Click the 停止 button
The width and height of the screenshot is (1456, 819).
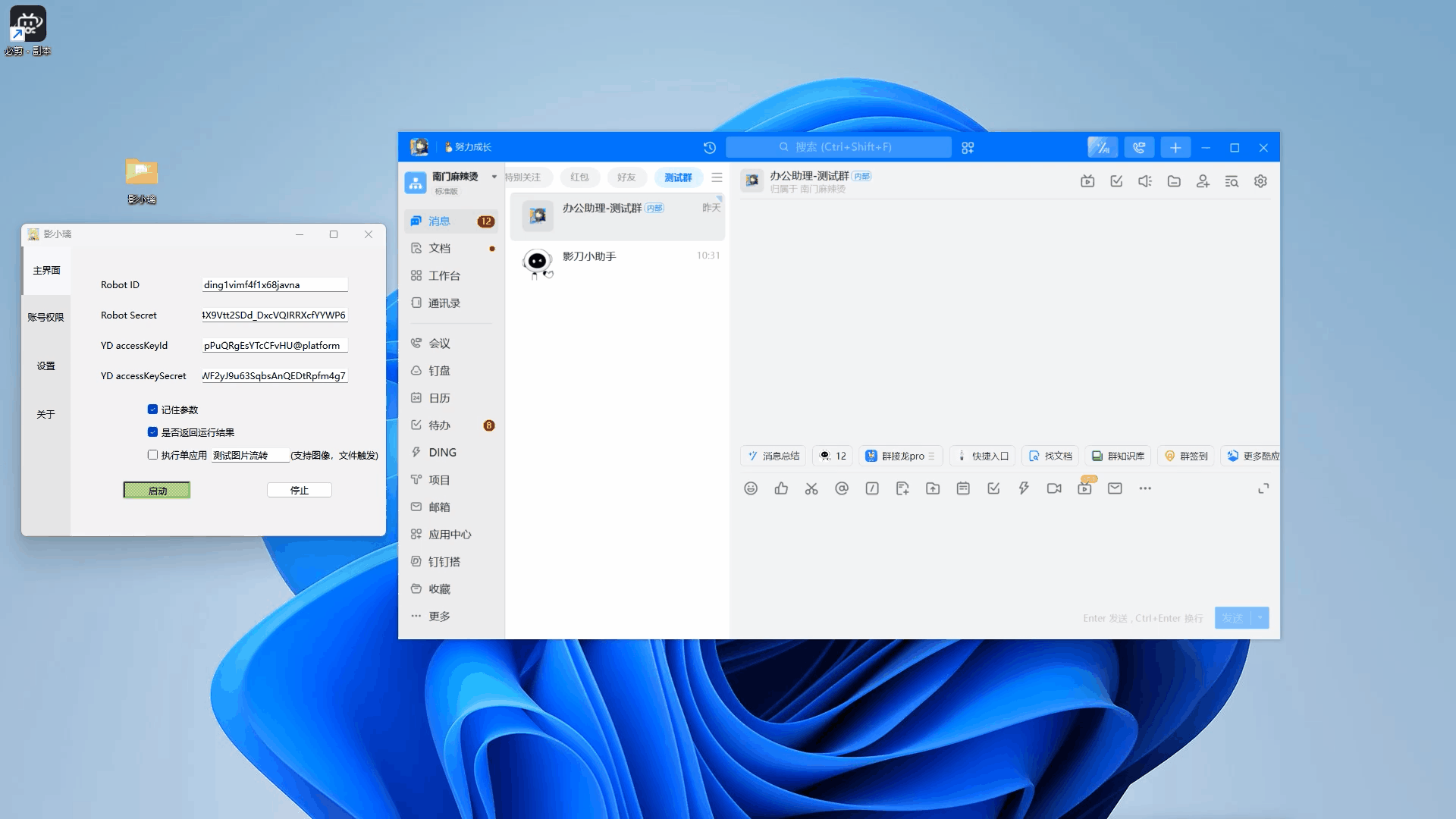[x=300, y=491]
